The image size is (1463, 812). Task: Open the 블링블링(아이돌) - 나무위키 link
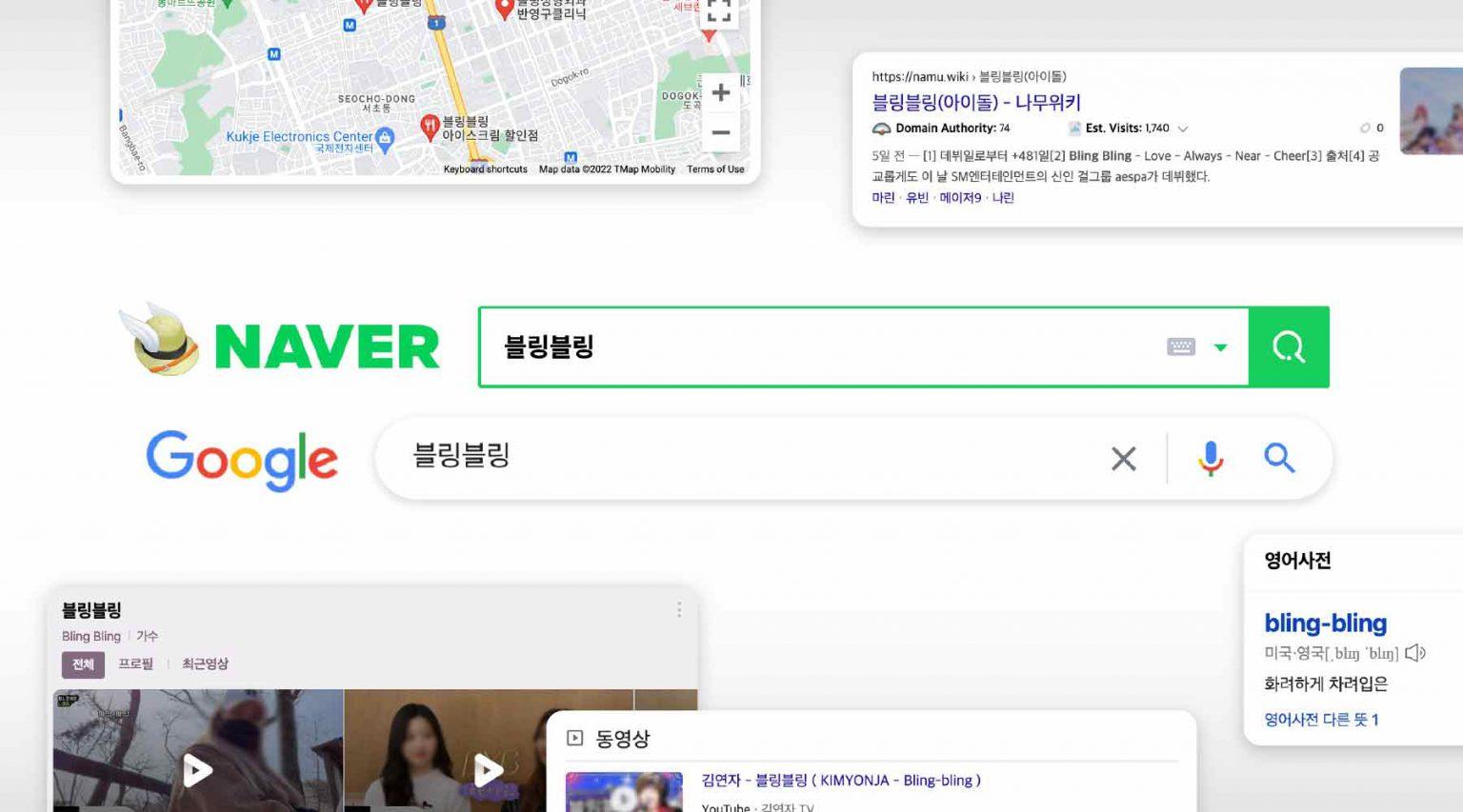pyautogui.click(x=976, y=103)
